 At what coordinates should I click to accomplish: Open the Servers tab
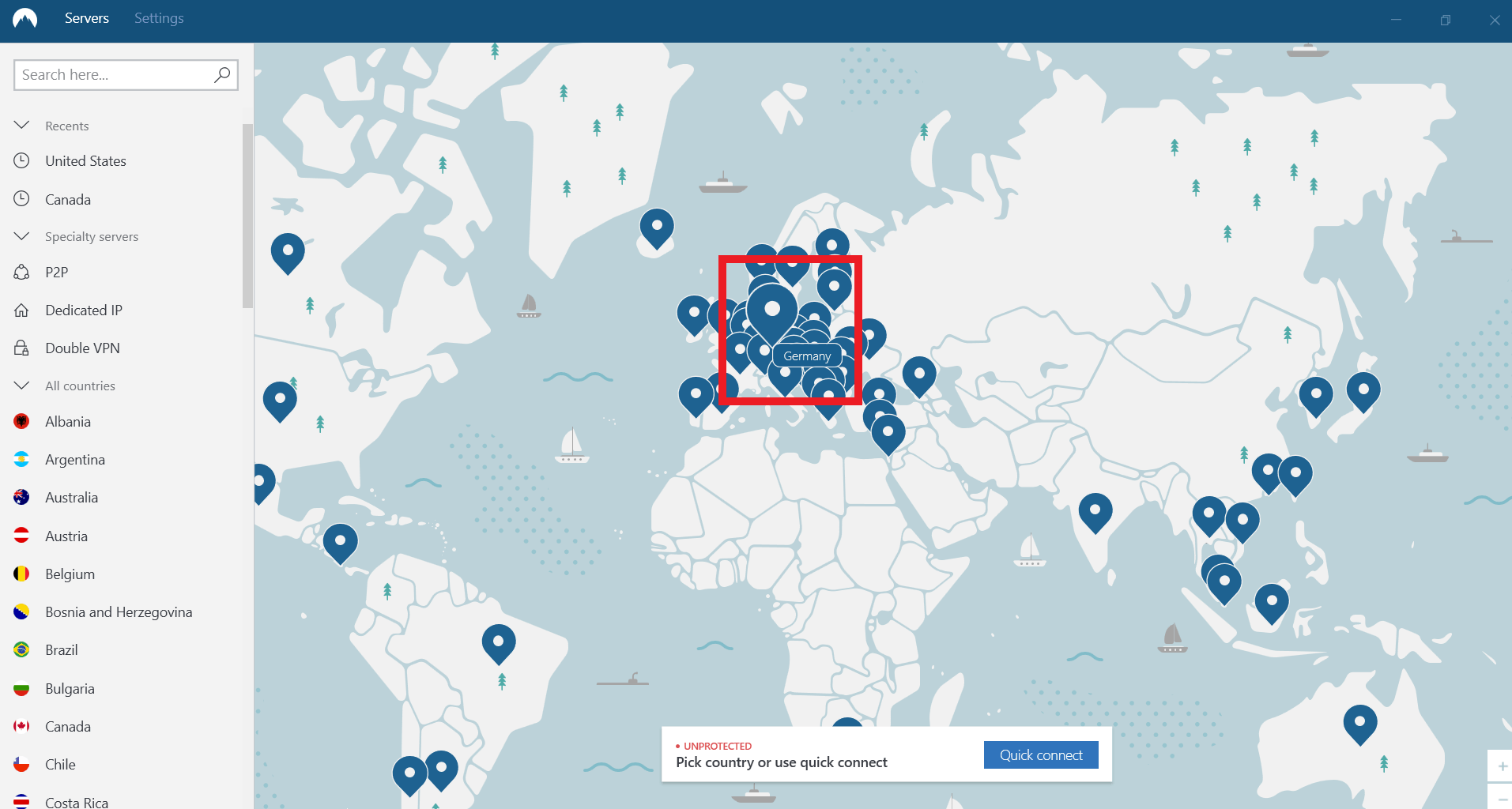pos(87,18)
